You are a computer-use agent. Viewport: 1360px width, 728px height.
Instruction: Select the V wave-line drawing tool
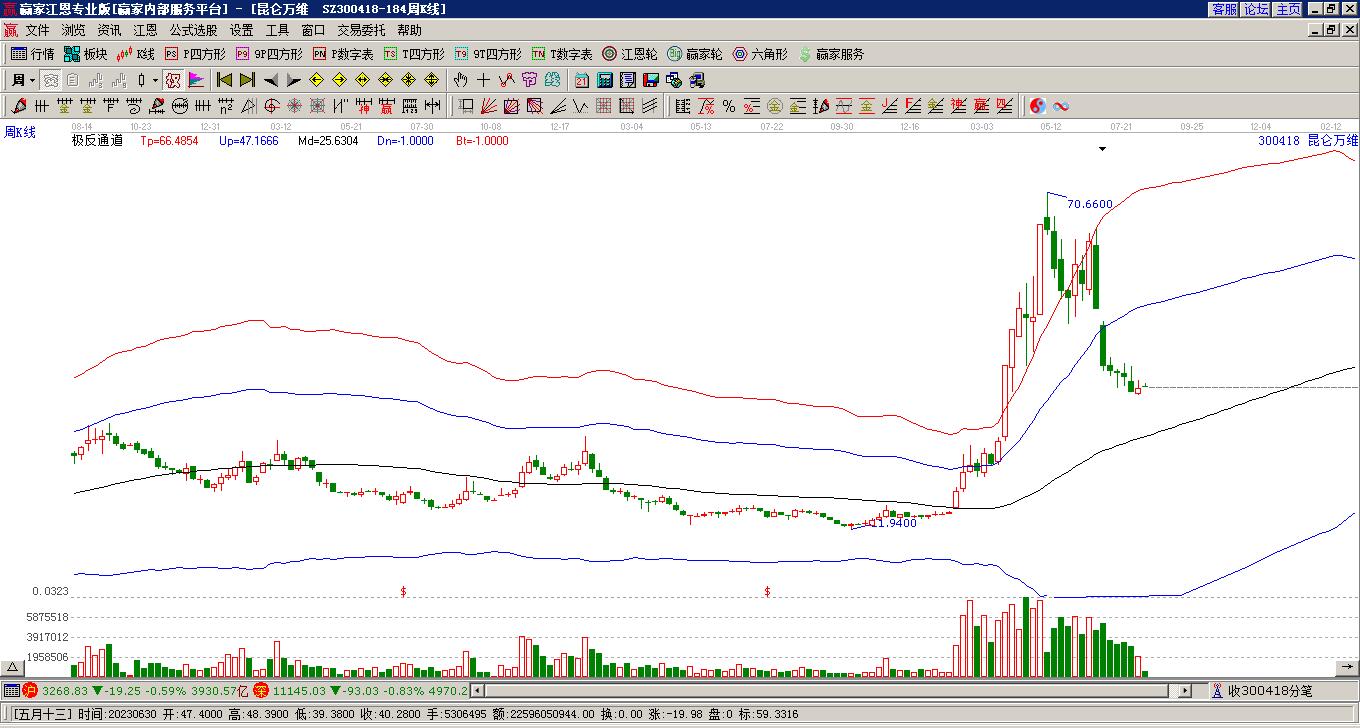(580, 106)
